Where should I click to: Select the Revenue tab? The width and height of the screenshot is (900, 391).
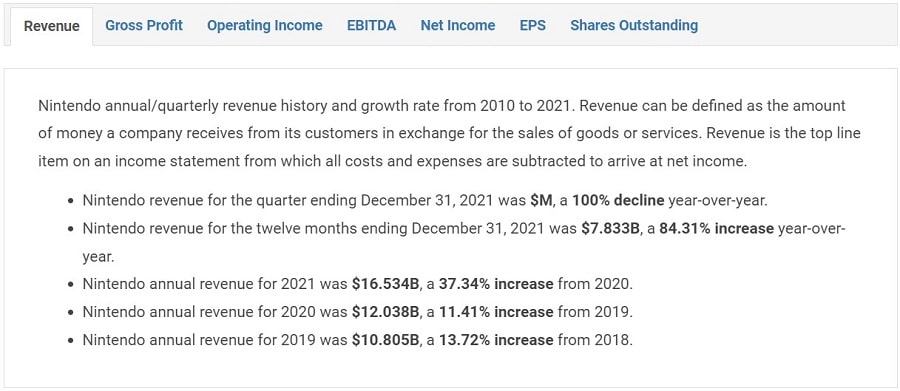(x=52, y=26)
